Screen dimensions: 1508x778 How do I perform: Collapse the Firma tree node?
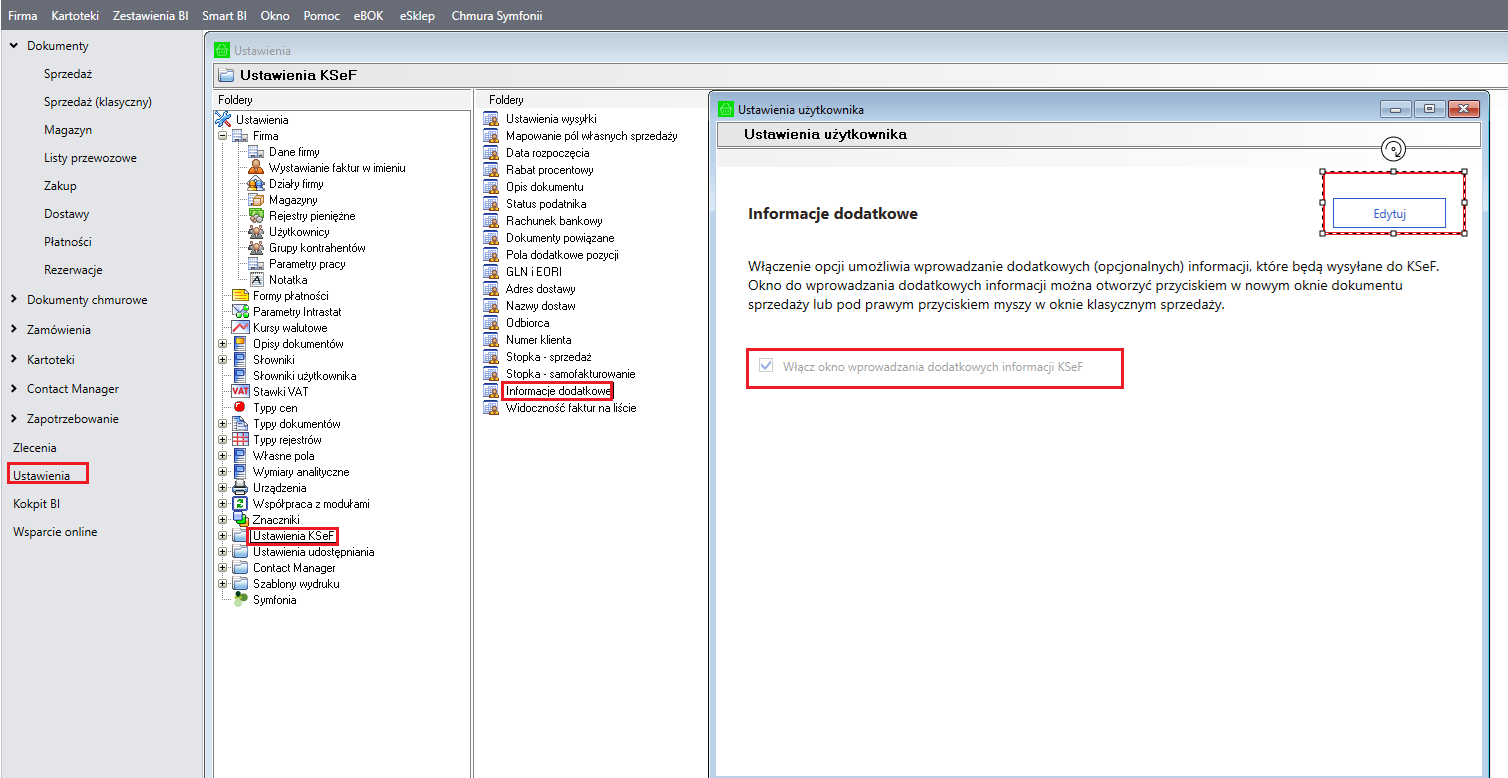(x=222, y=136)
